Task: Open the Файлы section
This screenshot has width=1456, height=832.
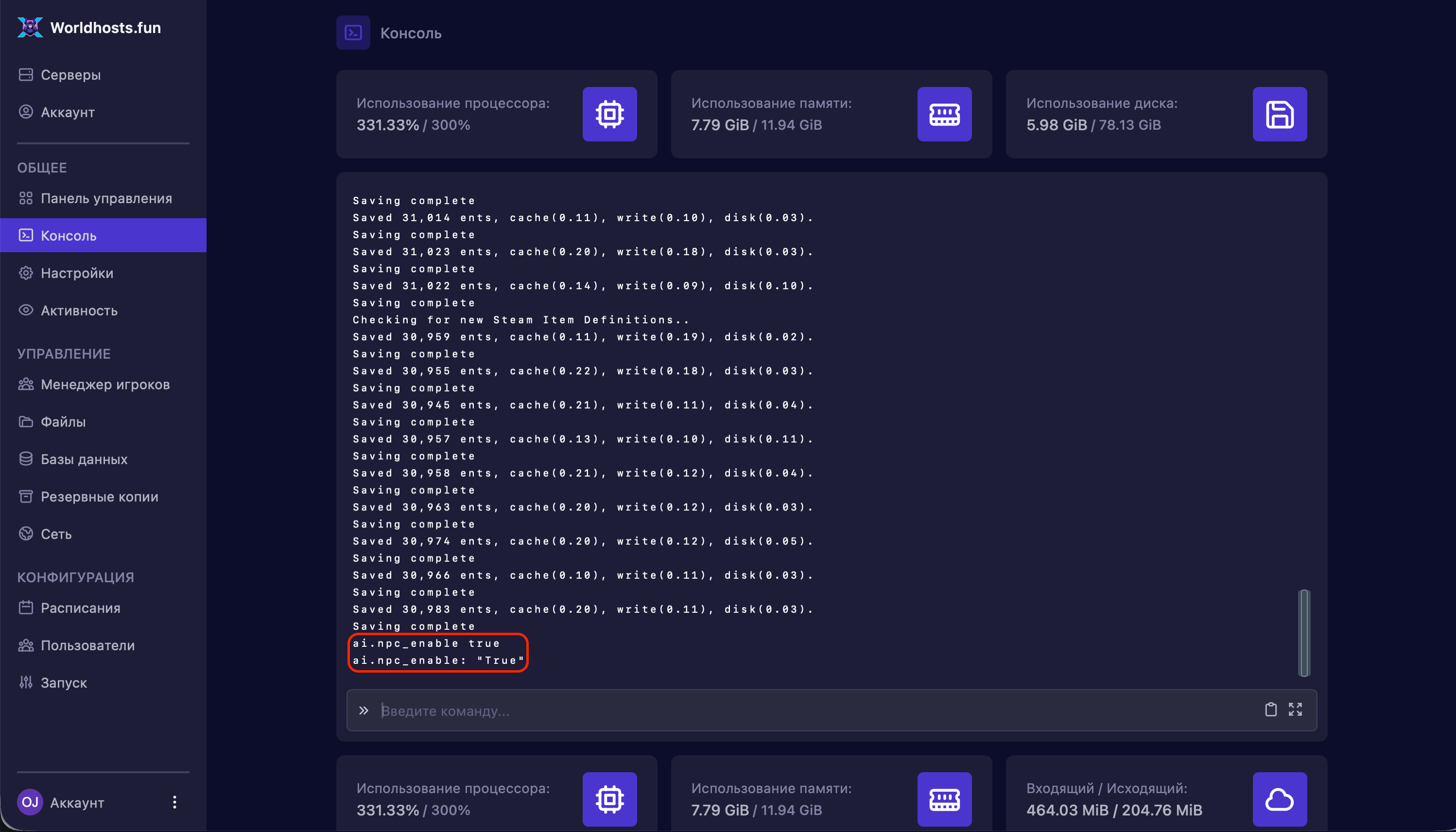Action: (x=103, y=422)
